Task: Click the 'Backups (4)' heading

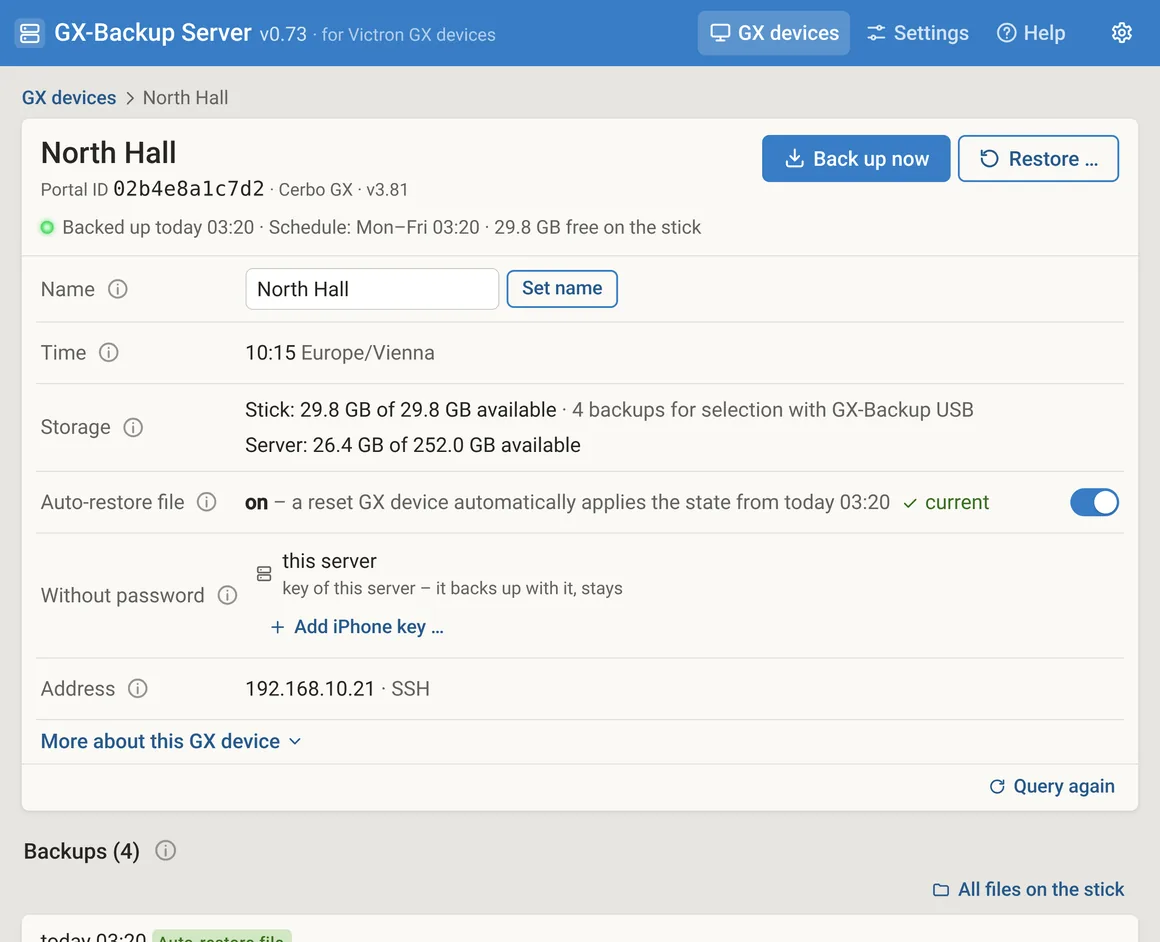Action: tap(81, 850)
